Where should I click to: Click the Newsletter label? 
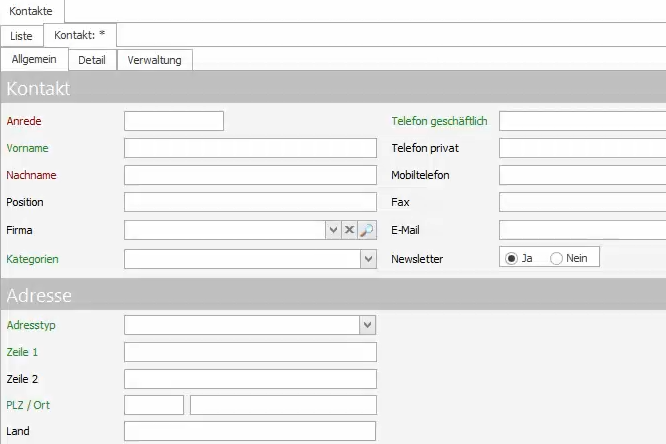pos(417,259)
